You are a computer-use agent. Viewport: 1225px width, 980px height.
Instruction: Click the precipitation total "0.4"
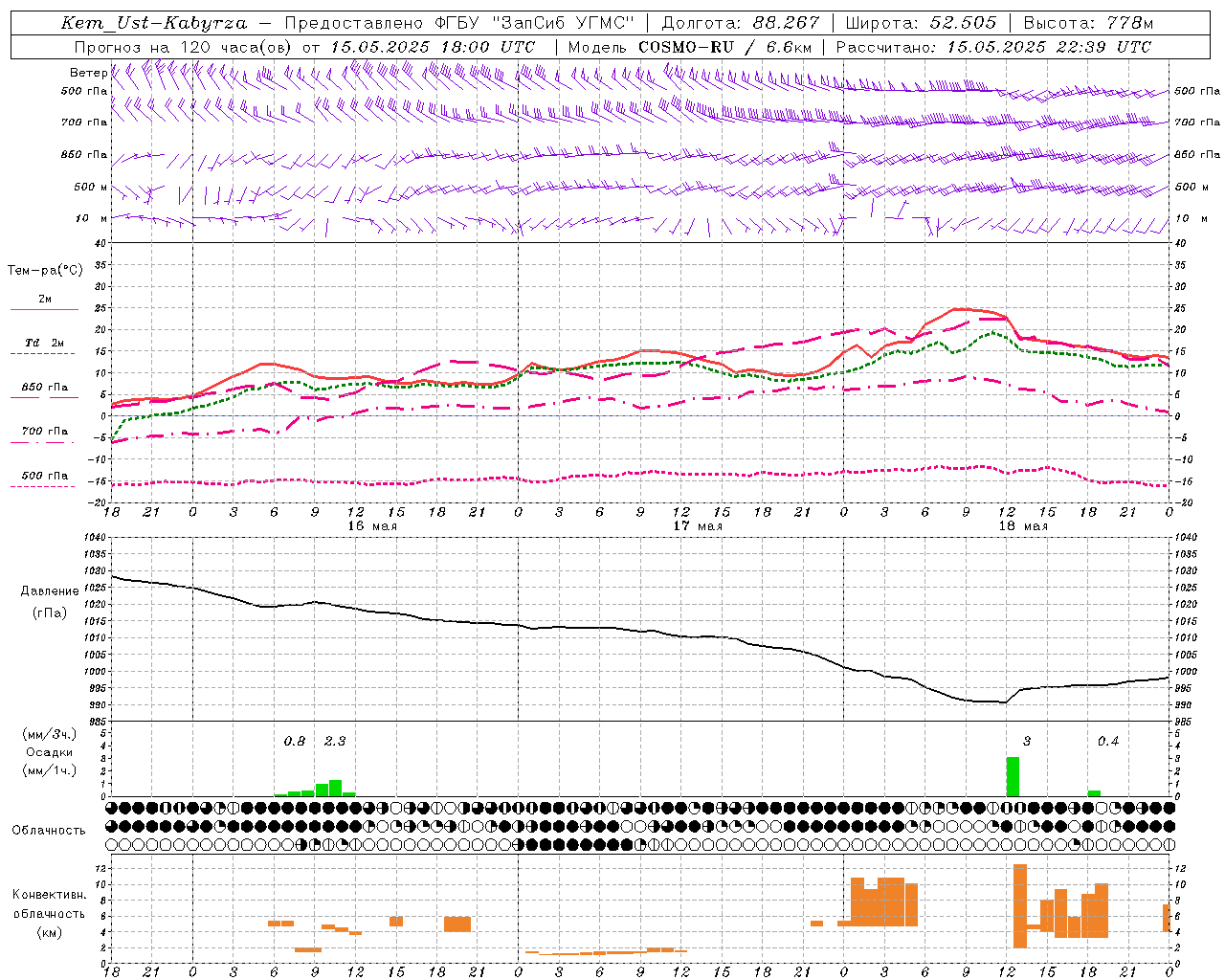(1108, 741)
